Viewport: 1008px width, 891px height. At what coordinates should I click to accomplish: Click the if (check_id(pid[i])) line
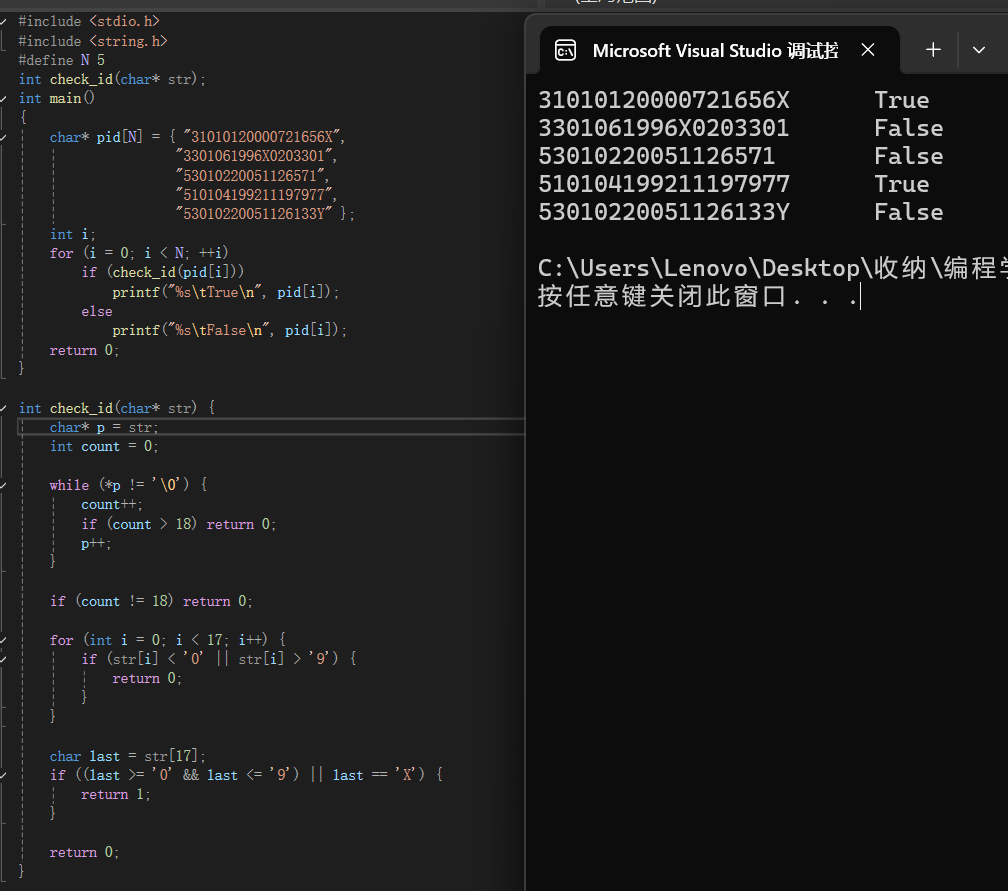click(x=163, y=273)
